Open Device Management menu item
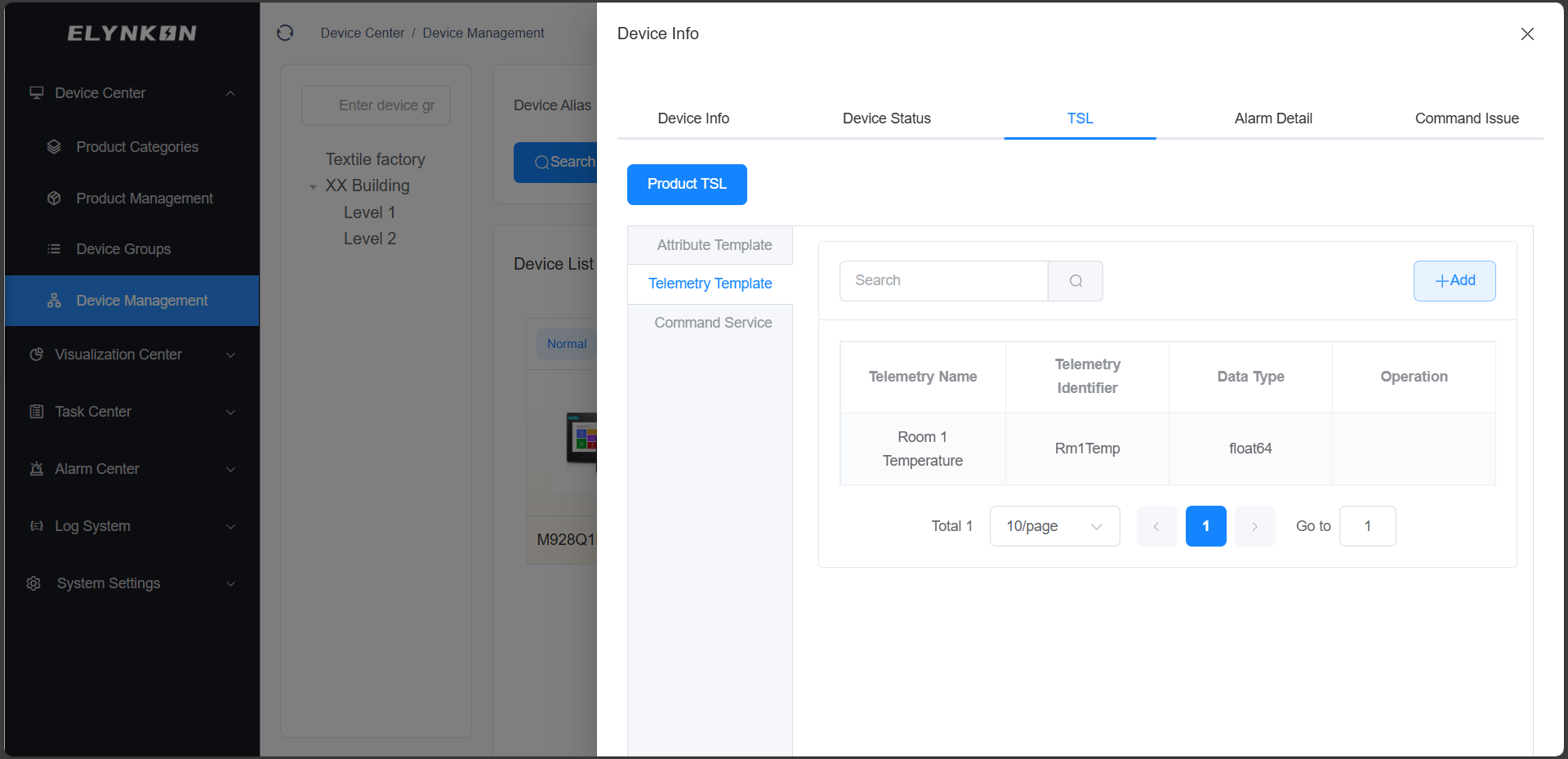 [132, 301]
